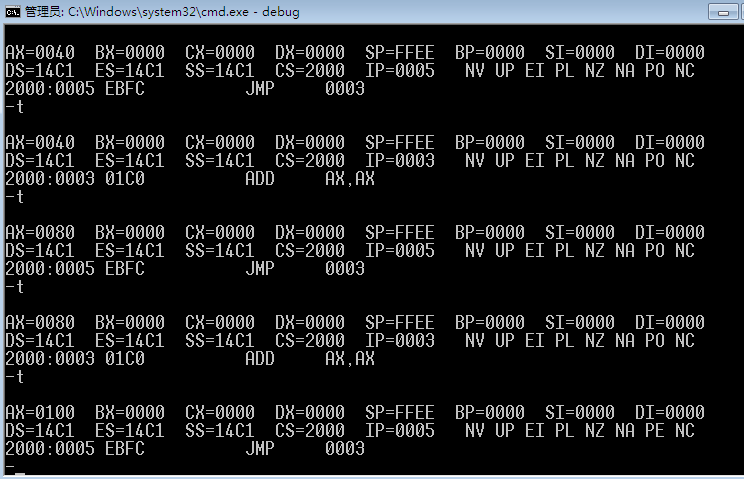744x479 pixels.
Task: Click CS=2000 on the line with PE flag
Action: (310, 430)
